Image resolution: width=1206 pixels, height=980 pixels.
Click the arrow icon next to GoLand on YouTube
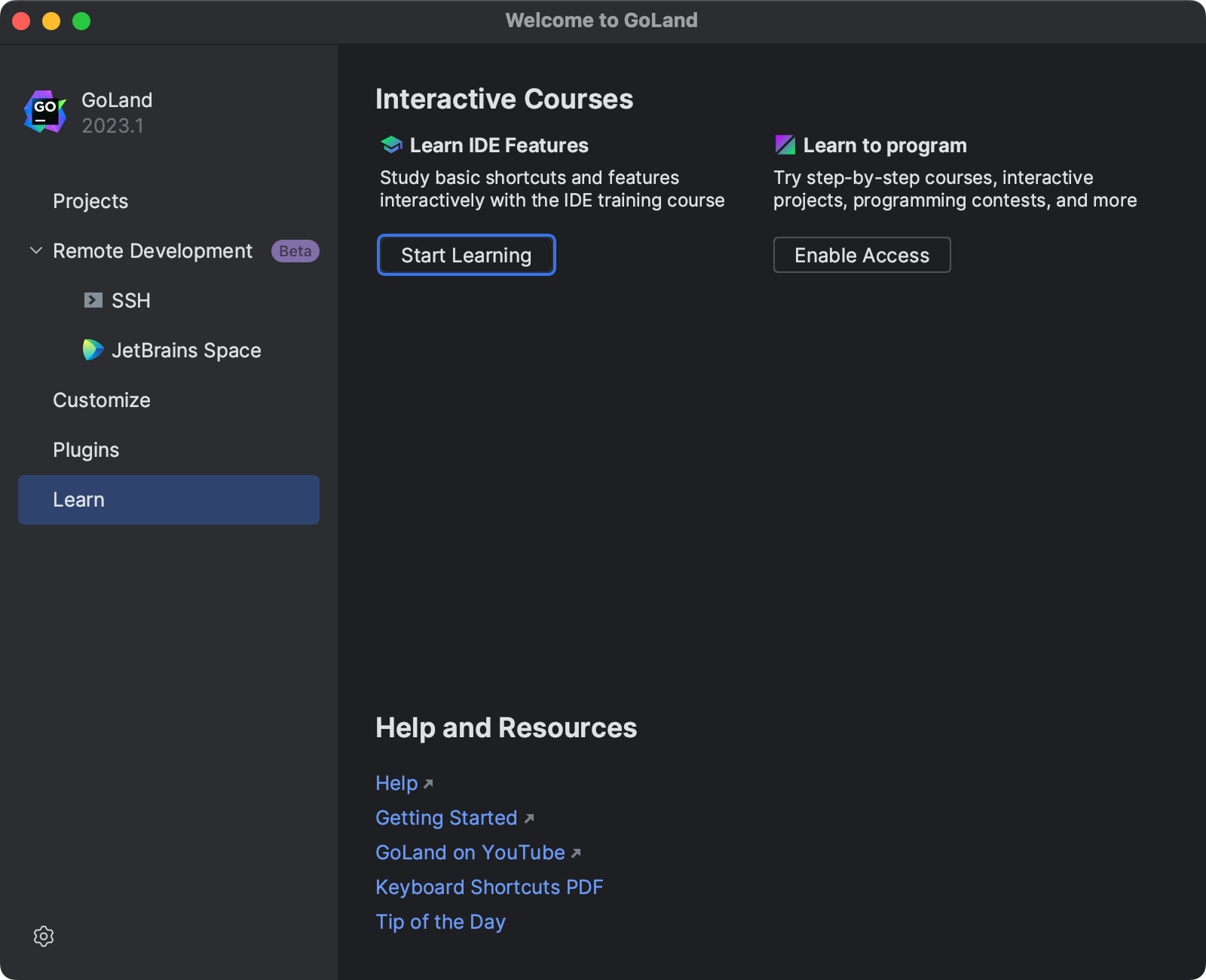(576, 853)
